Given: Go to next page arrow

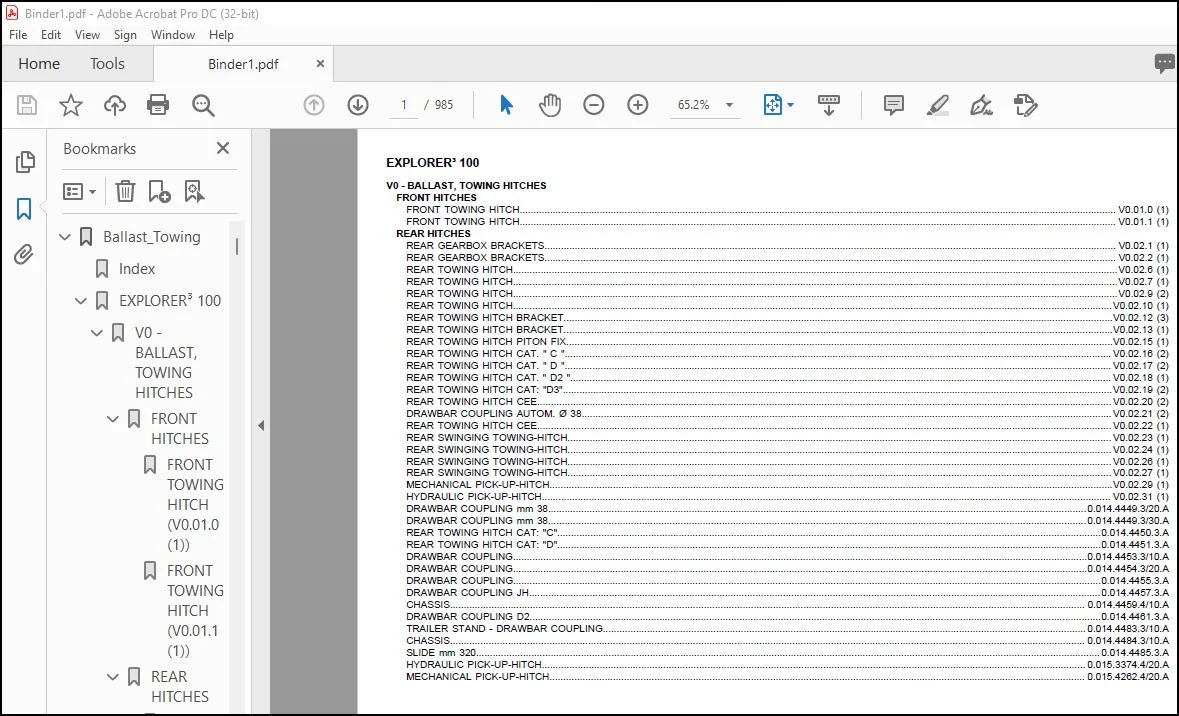Looking at the screenshot, I should [358, 105].
